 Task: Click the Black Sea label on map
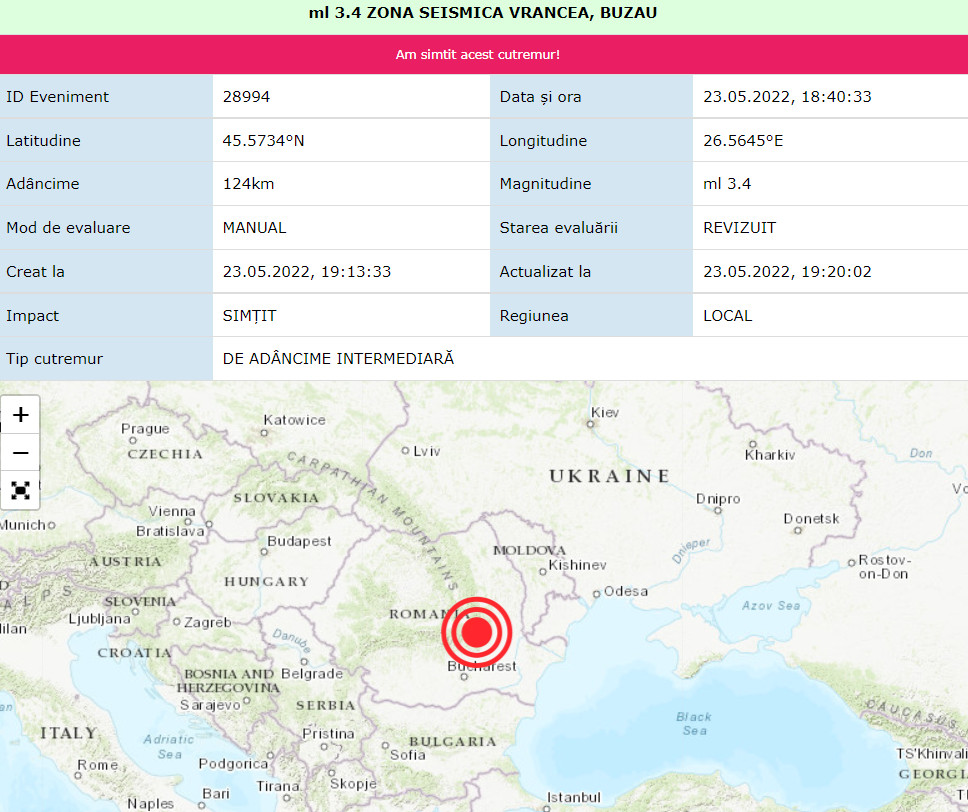coord(693,723)
